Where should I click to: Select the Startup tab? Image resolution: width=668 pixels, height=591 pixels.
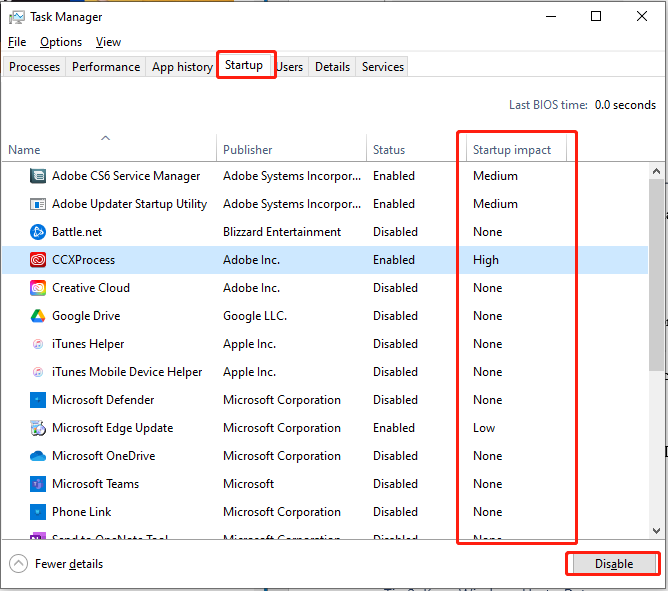(x=244, y=65)
